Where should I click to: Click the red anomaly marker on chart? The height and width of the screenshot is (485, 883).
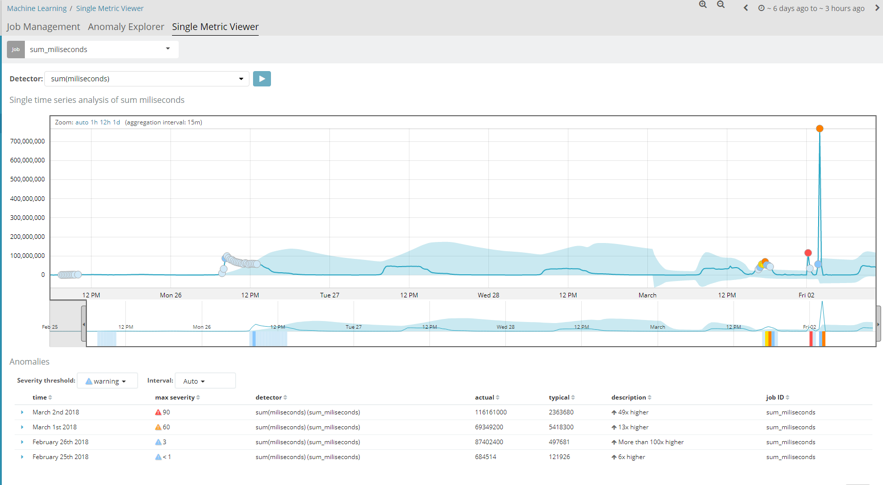[x=808, y=253]
